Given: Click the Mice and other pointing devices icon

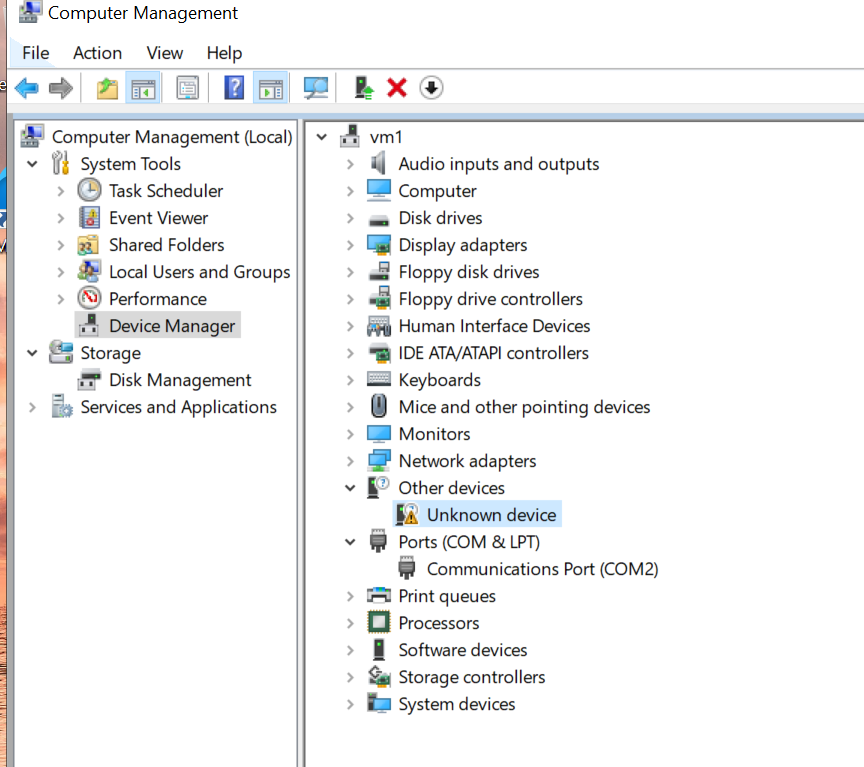Looking at the screenshot, I should point(379,407).
